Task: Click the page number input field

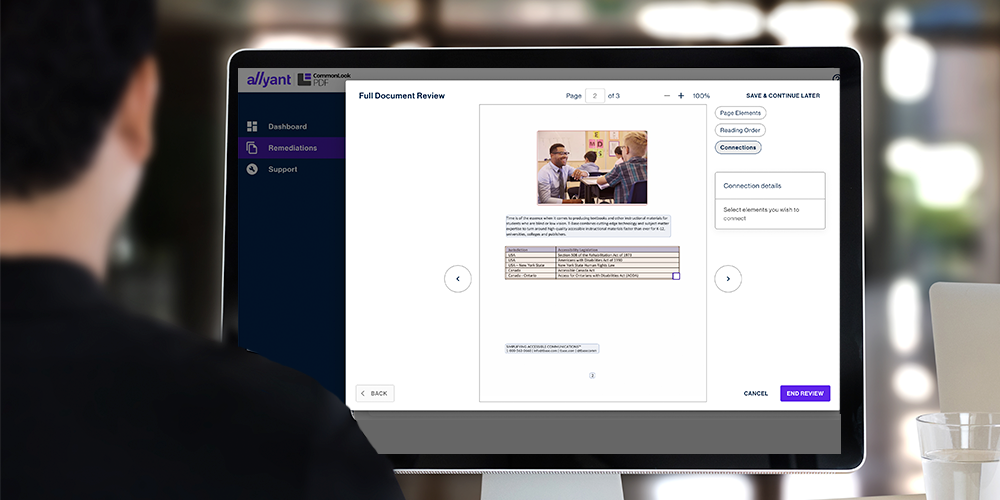Action: (595, 96)
